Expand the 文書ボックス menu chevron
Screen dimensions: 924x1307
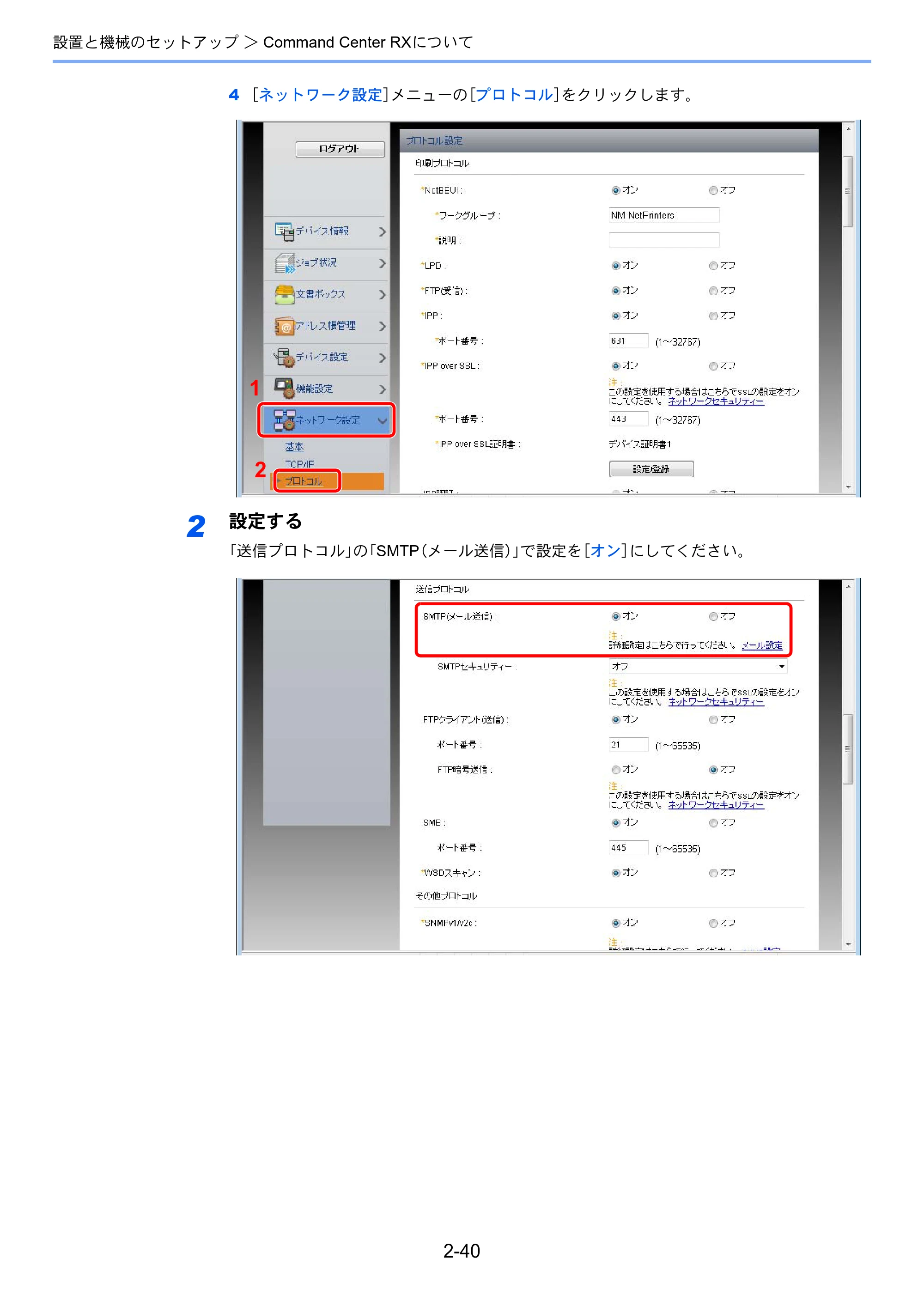(x=382, y=294)
